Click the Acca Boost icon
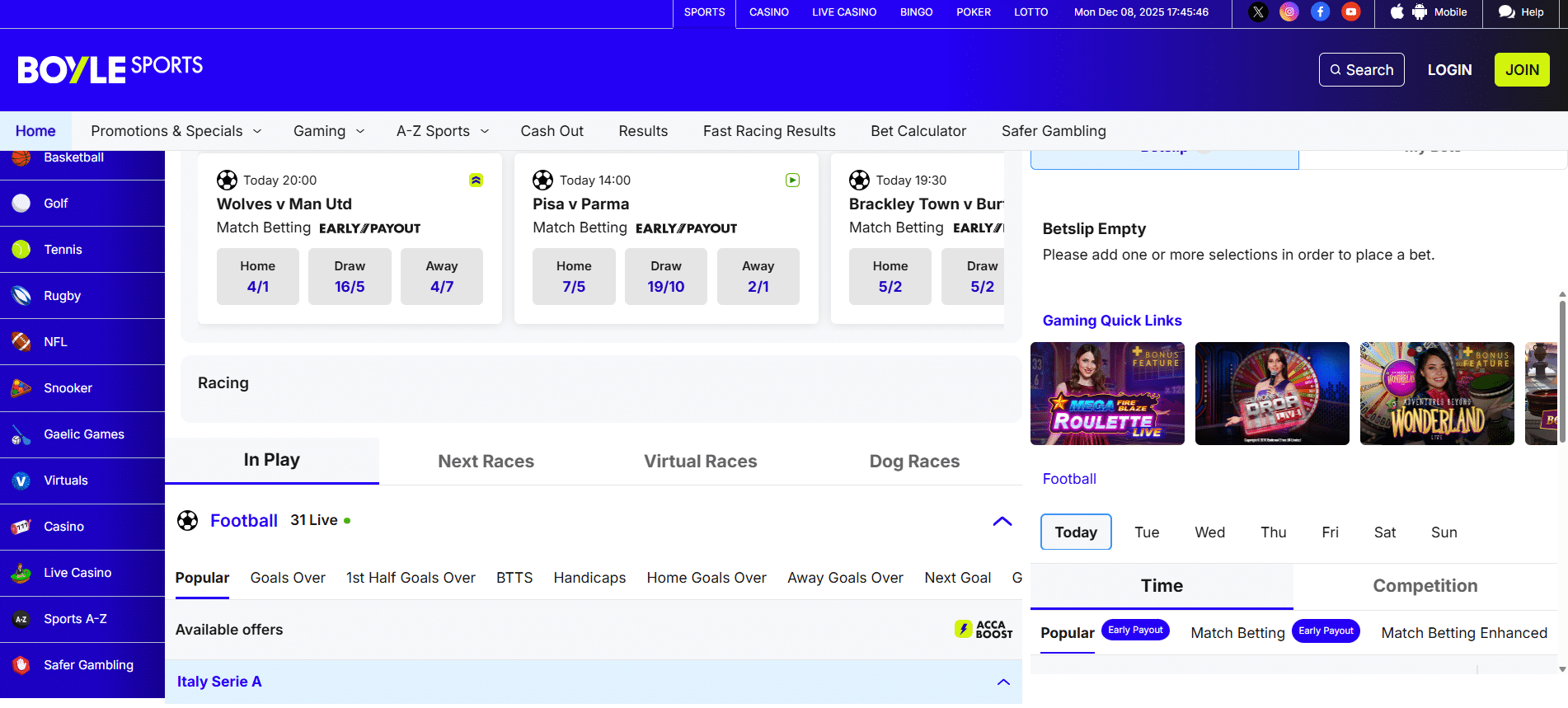 (x=984, y=629)
